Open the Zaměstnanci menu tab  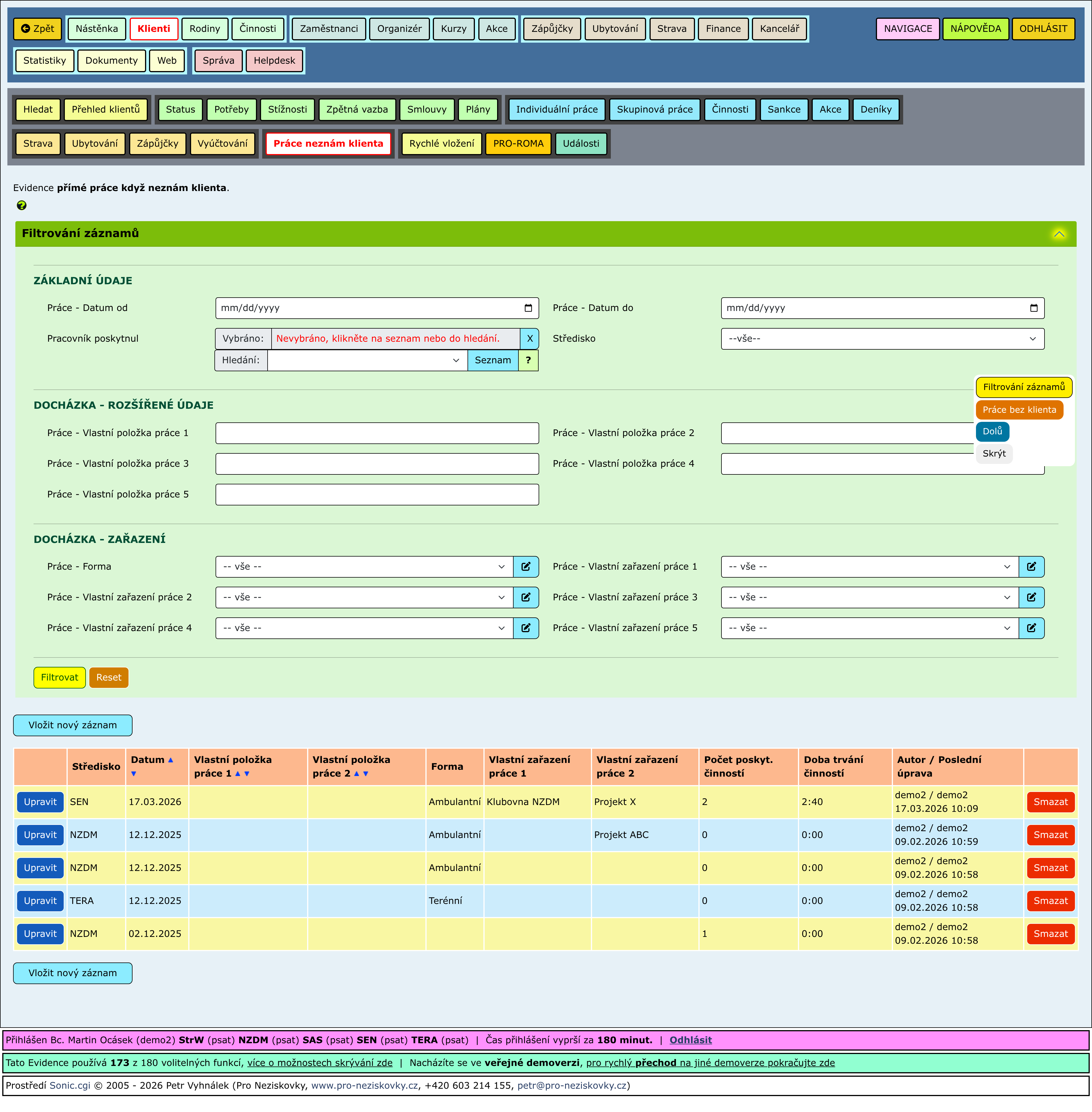(329, 29)
